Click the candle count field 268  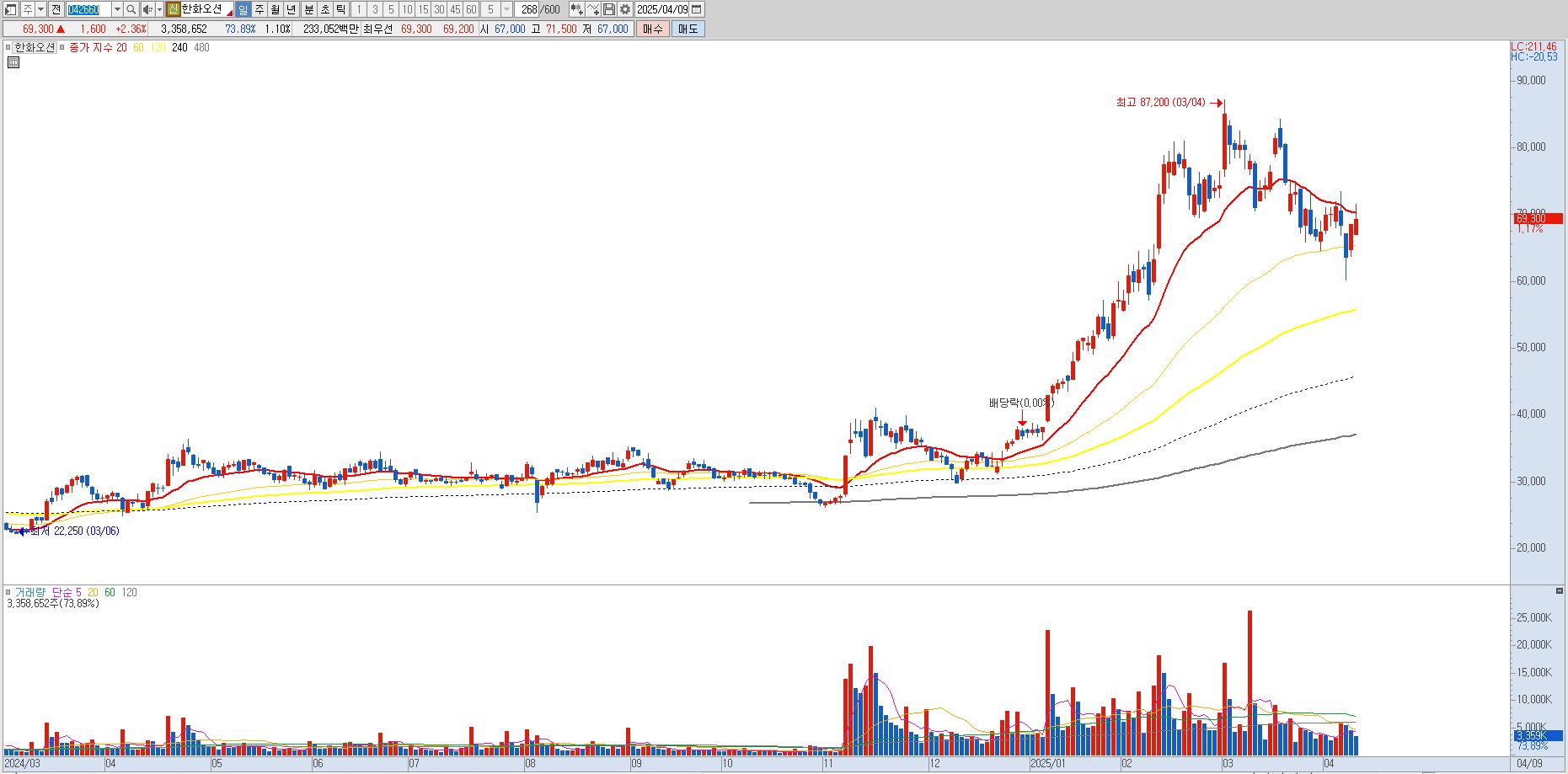coord(528,9)
